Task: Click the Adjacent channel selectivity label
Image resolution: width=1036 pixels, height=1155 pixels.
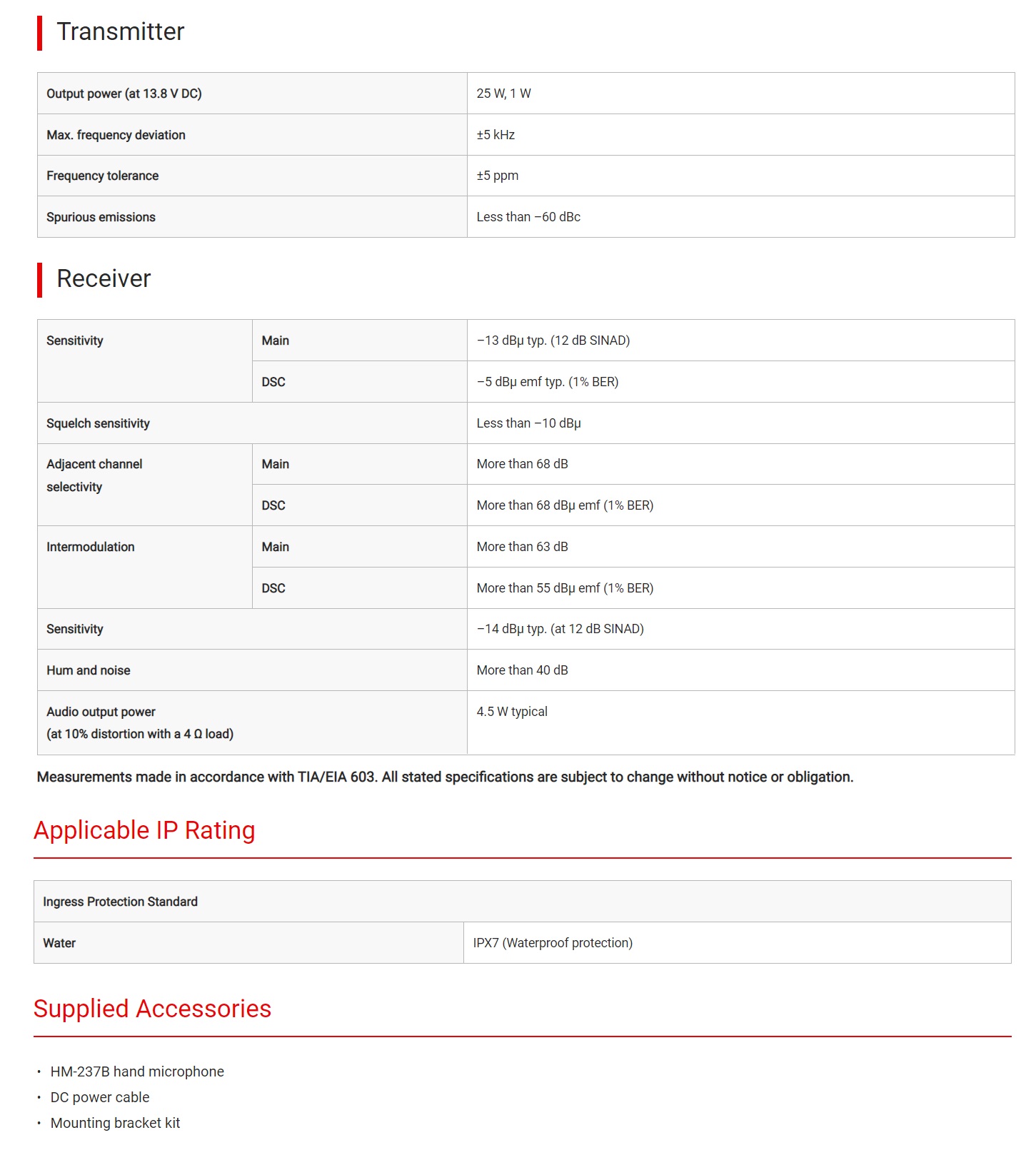Action: pyautogui.click(x=94, y=475)
